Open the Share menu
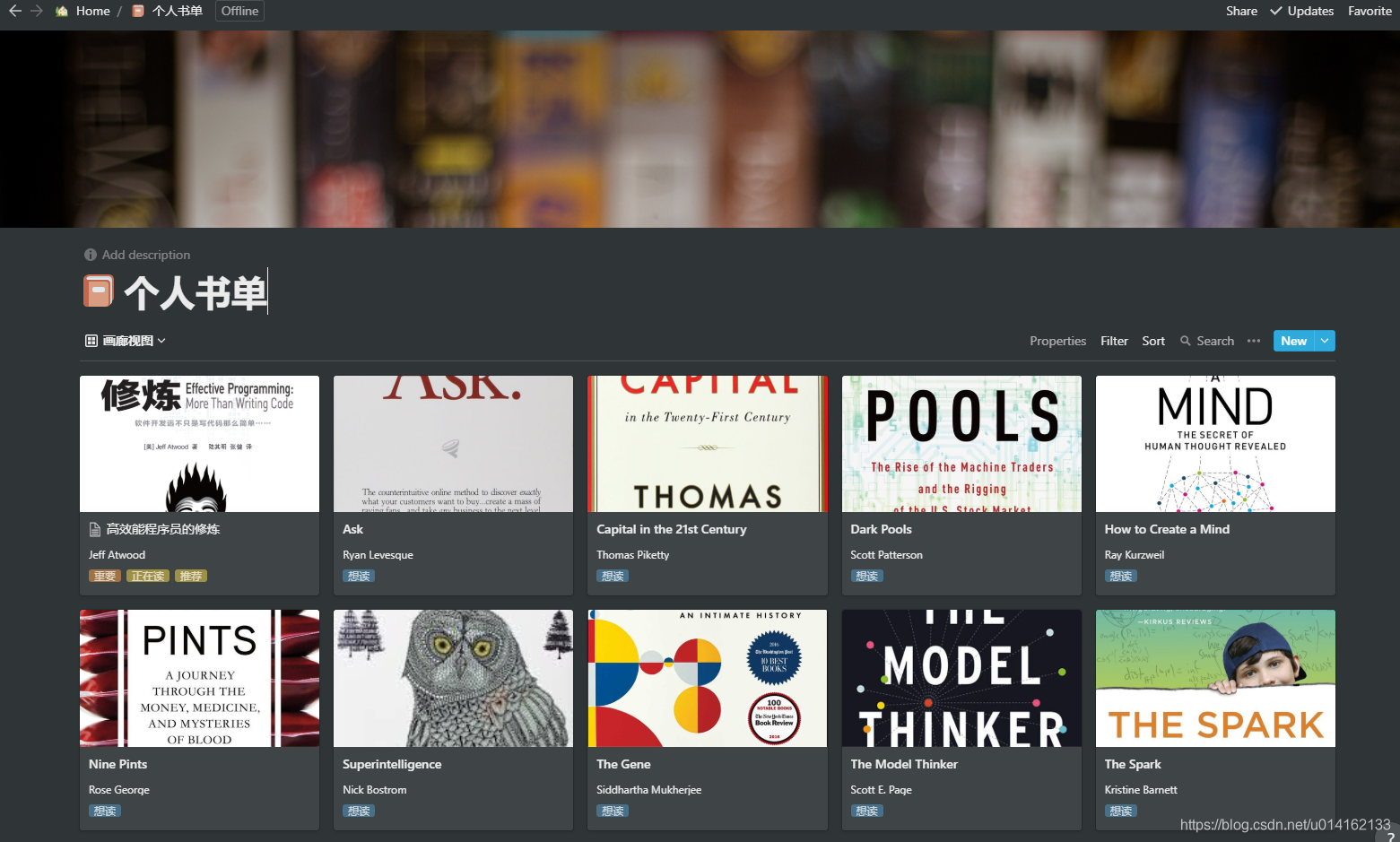The width and height of the screenshot is (1400, 842). point(1241,11)
